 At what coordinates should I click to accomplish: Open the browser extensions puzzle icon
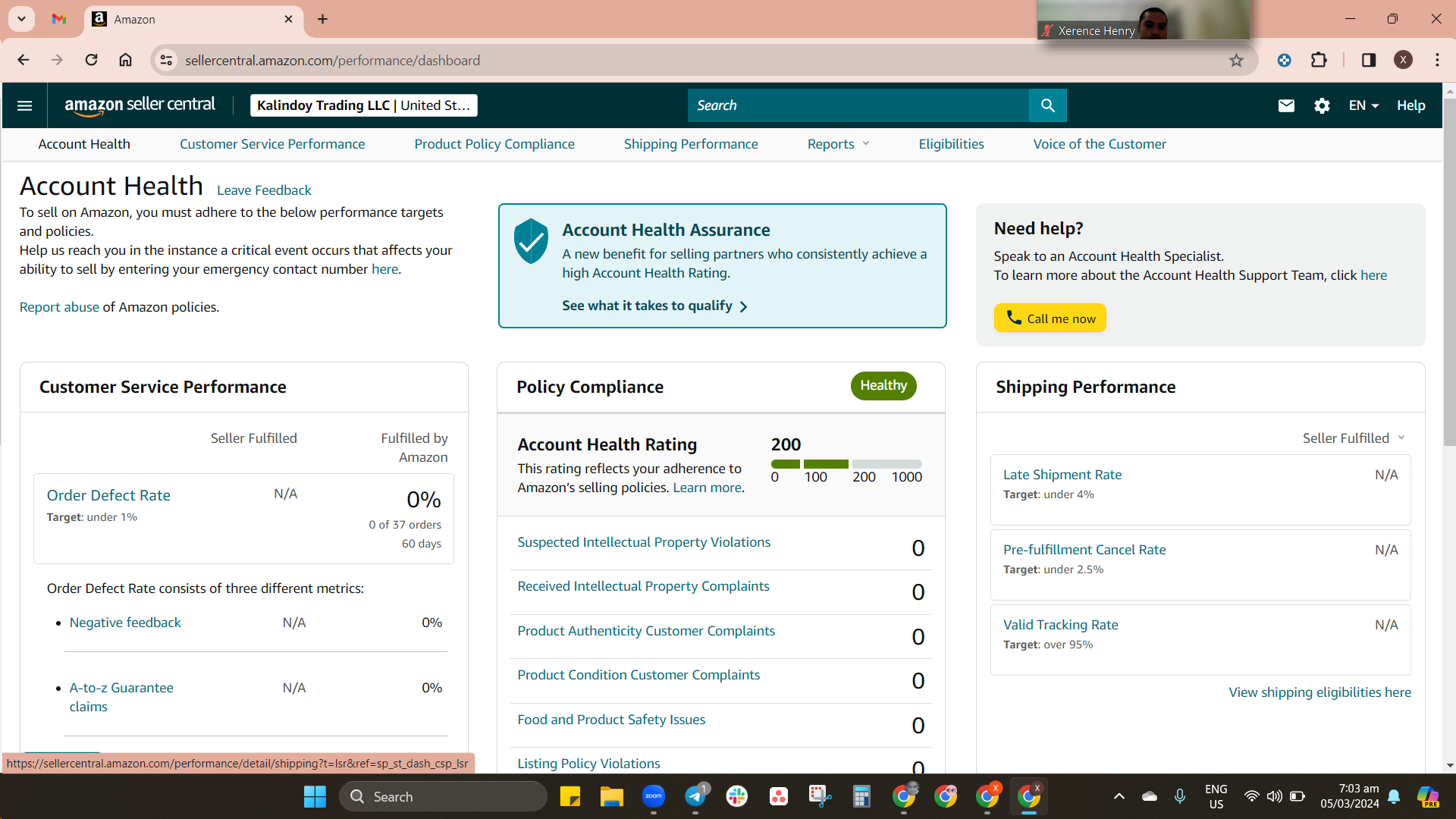[1319, 60]
